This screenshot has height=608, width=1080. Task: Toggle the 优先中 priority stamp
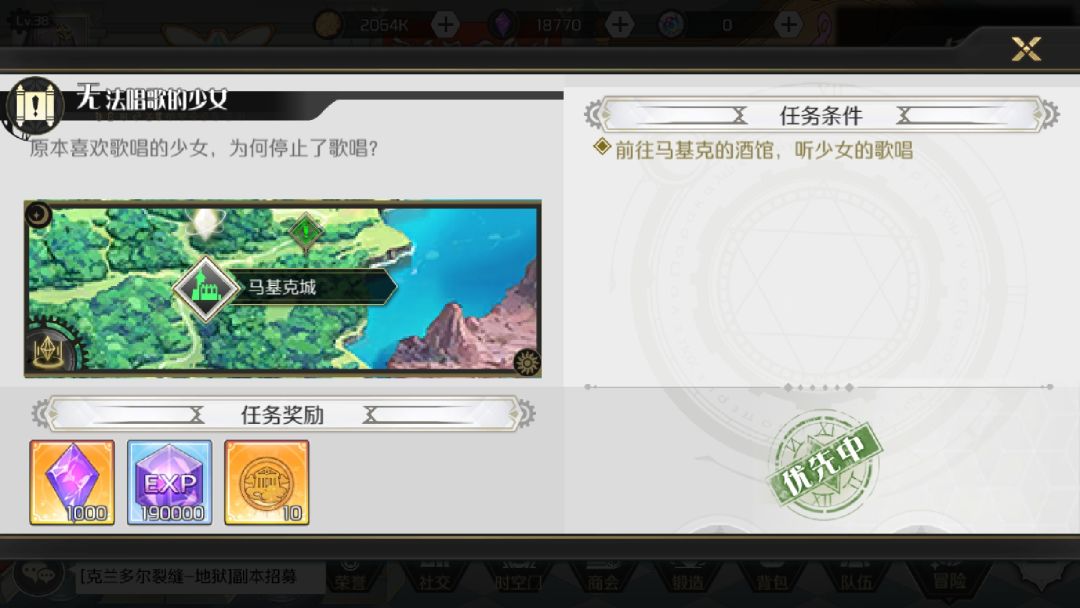824,463
